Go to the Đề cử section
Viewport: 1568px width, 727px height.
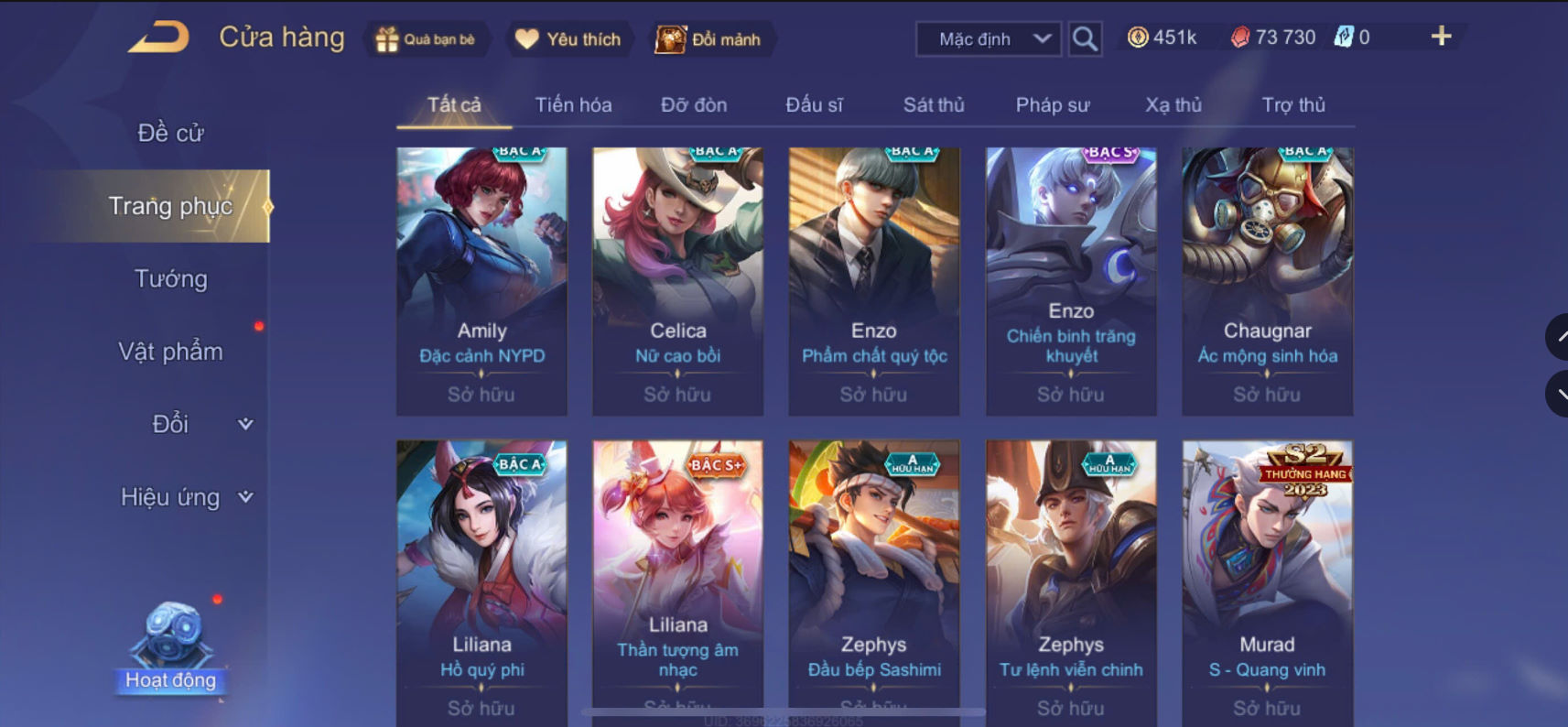(171, 133)
